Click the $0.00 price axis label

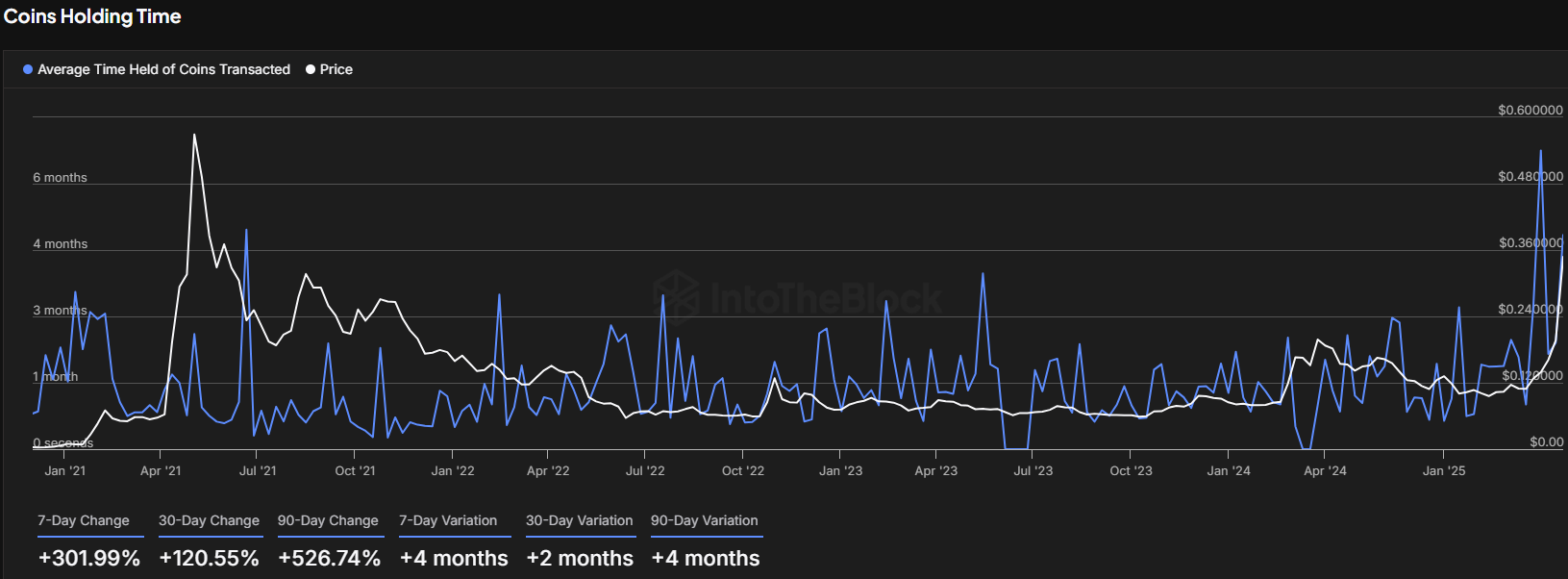coord(1547,441)
